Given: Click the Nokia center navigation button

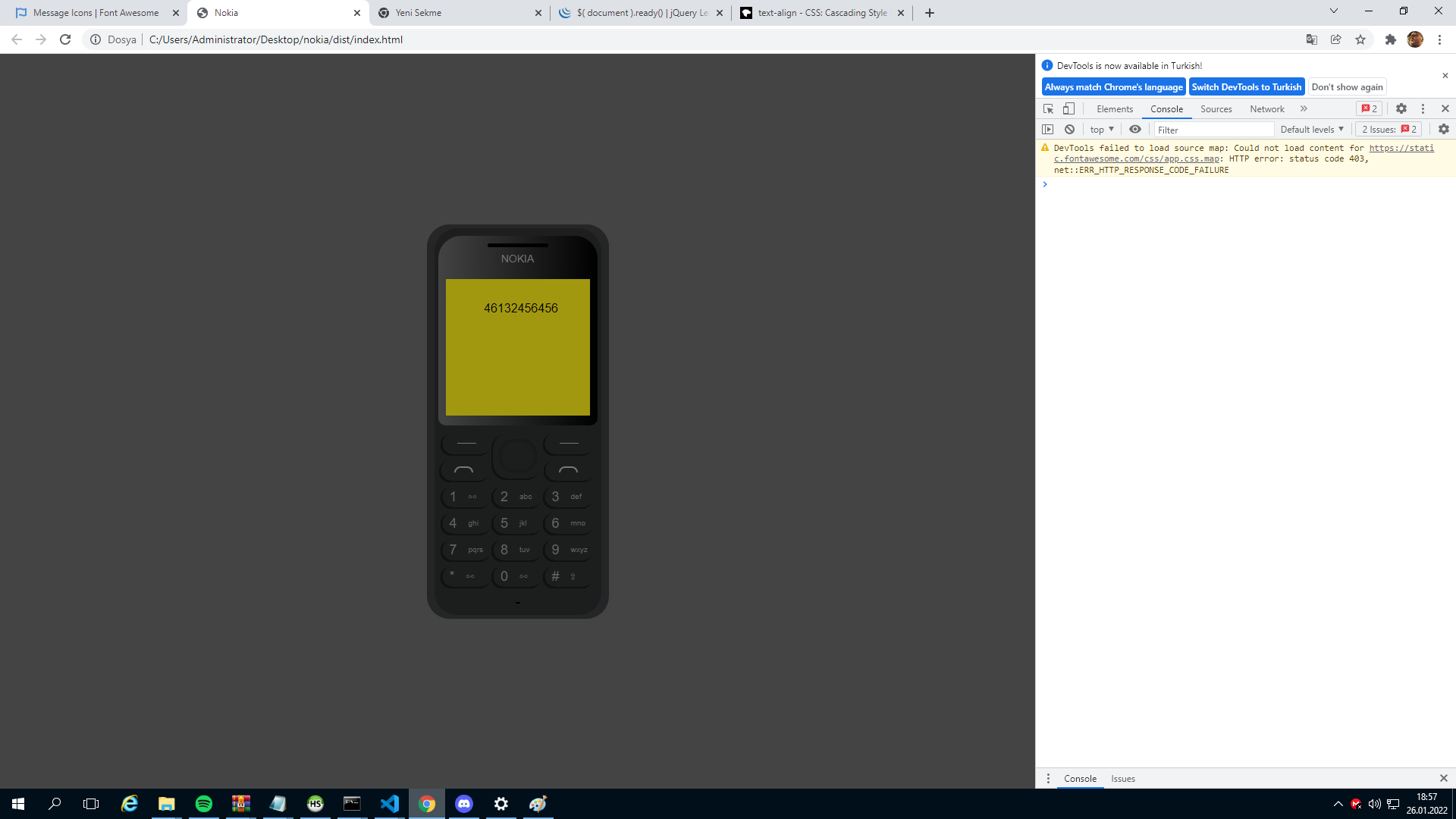Looking at the screenshot, I should coord(518,457).
